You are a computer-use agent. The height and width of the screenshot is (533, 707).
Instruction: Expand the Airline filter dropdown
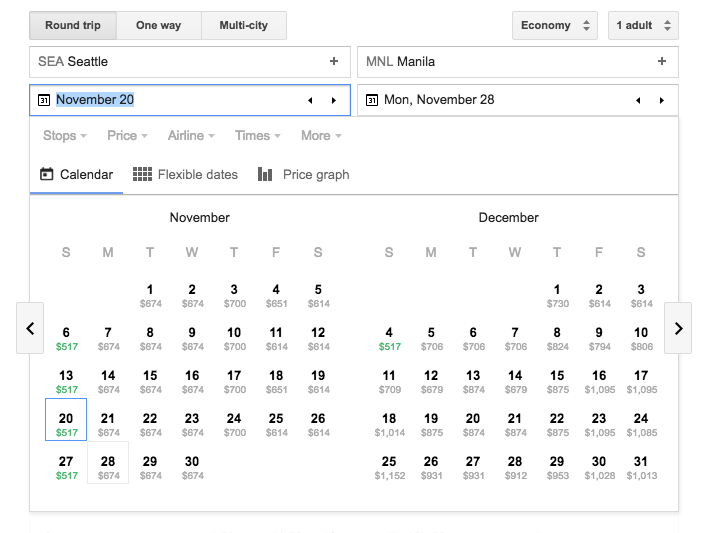pos(192,136)
